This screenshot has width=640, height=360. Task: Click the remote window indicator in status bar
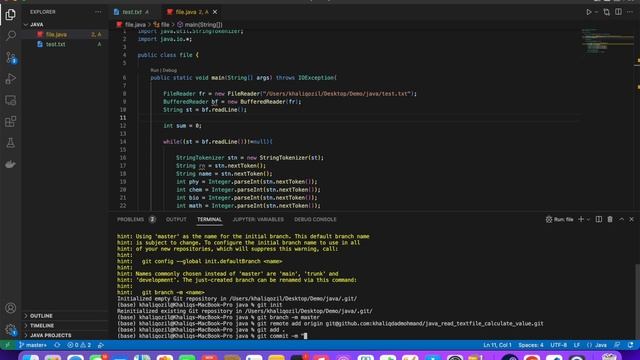point(7,345)
